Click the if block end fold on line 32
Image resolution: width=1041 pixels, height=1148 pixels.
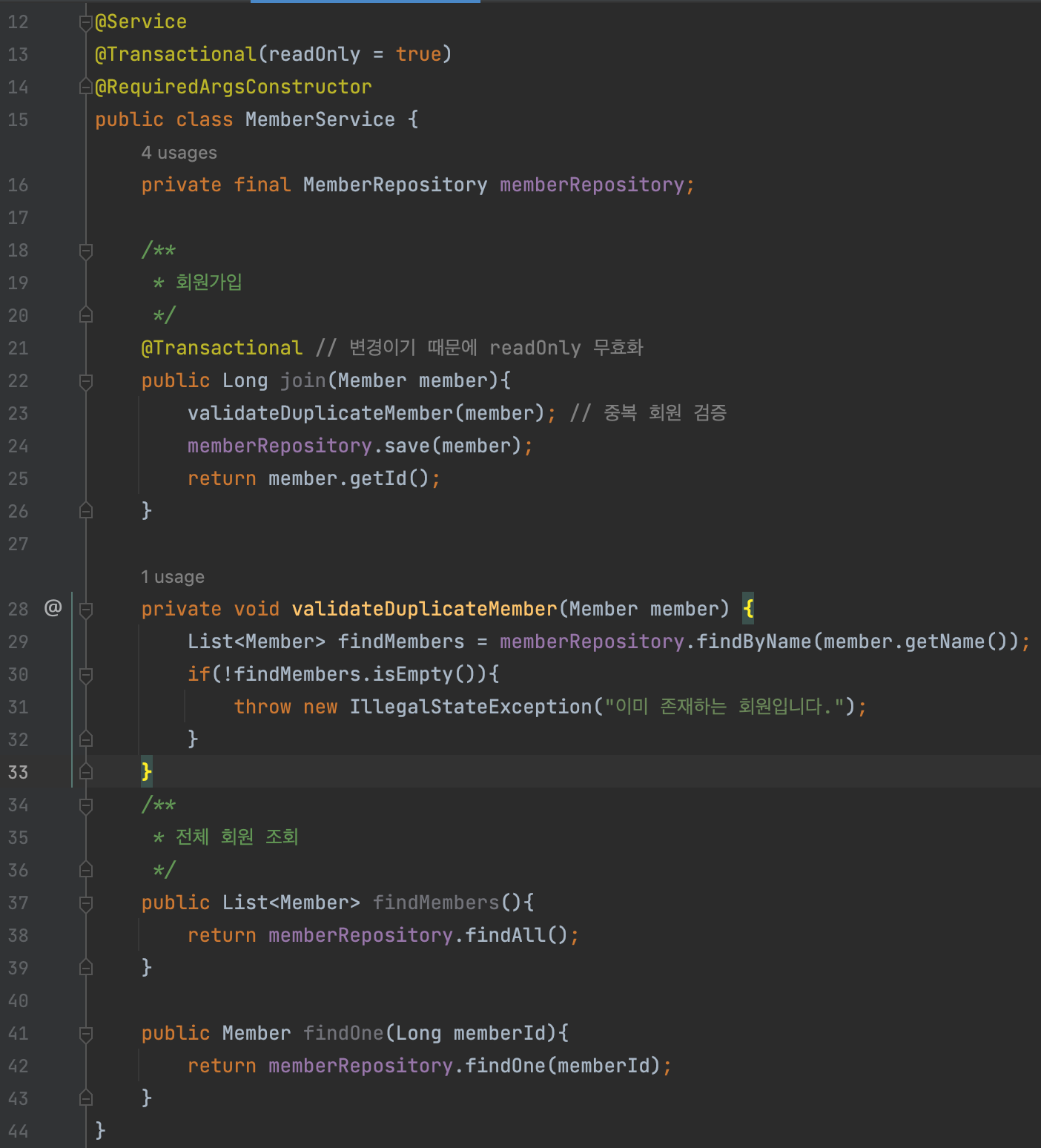86,740
